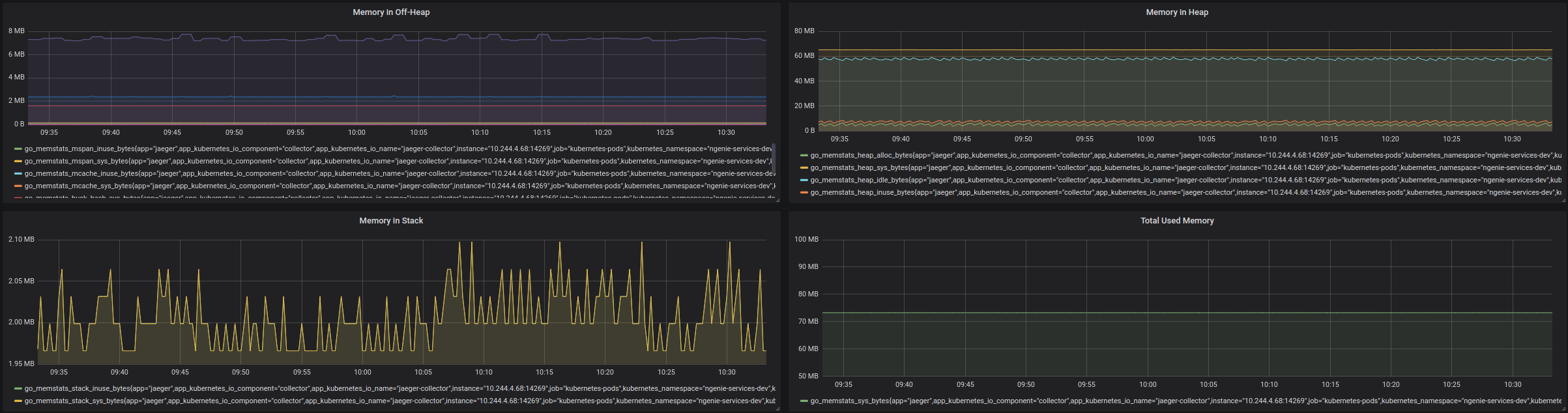Click the 10:30 time label in Memory in Heap

pyautogui.click(x=1512, y=139)
